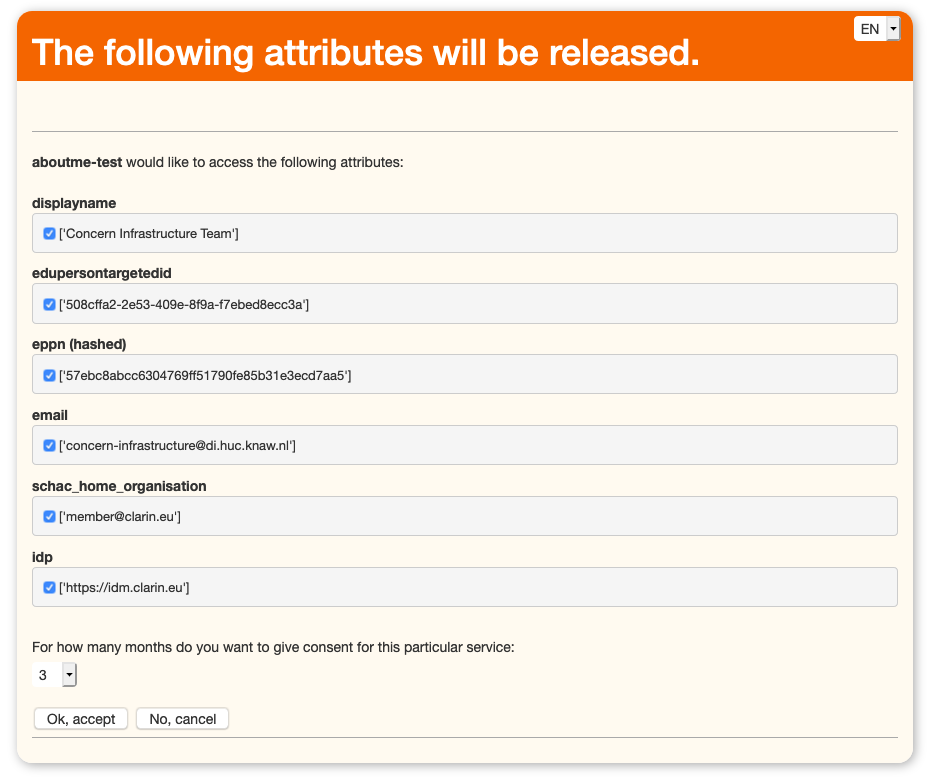
Task: Toggle the edupersontargetedid checkbox
Action: pos(49,304)
